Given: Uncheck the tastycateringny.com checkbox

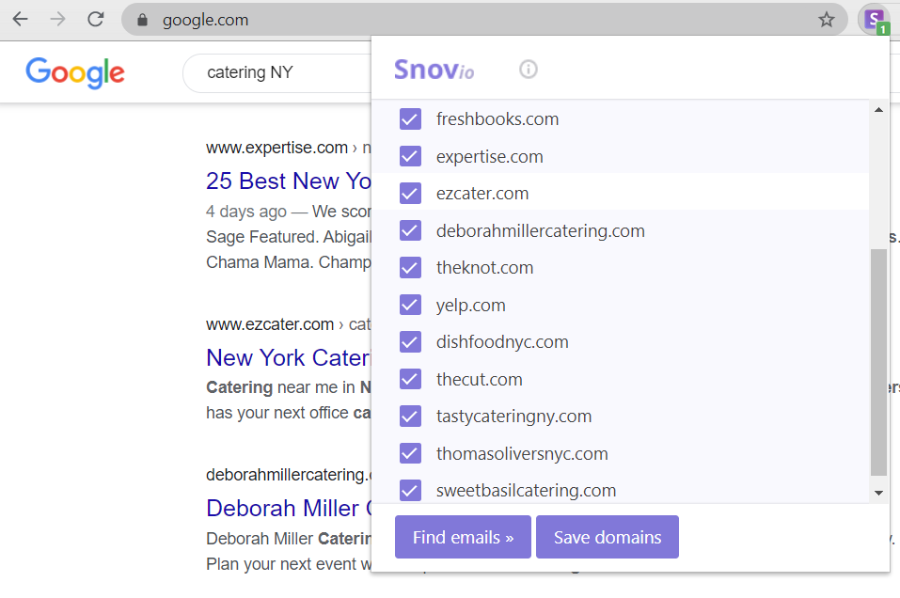Looking at the screenshot, I should pos(410,416).
